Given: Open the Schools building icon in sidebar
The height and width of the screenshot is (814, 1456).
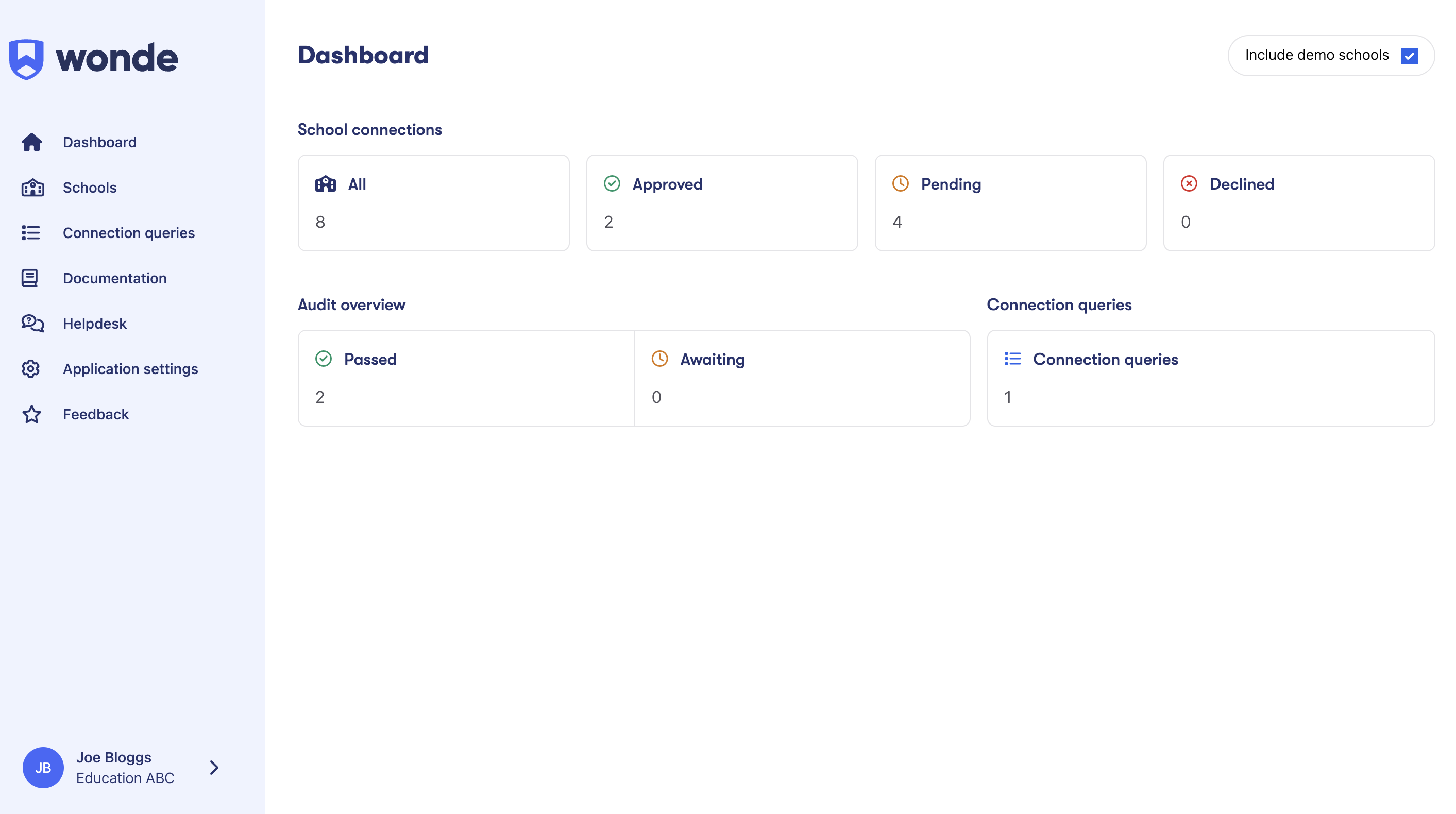Looking at the screenshot, I should (x=32, y=188).
